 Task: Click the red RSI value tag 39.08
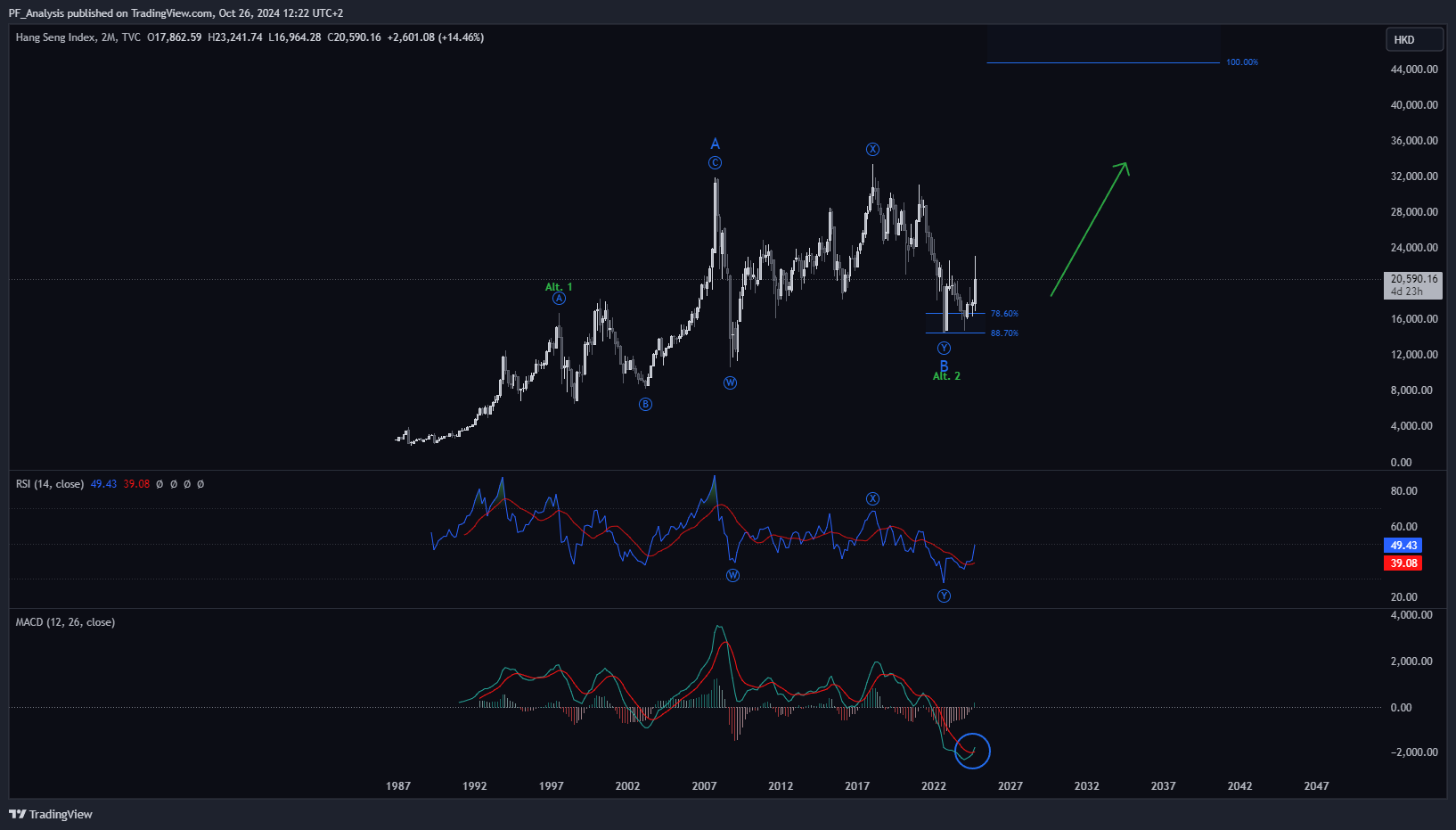[1403, 563]
